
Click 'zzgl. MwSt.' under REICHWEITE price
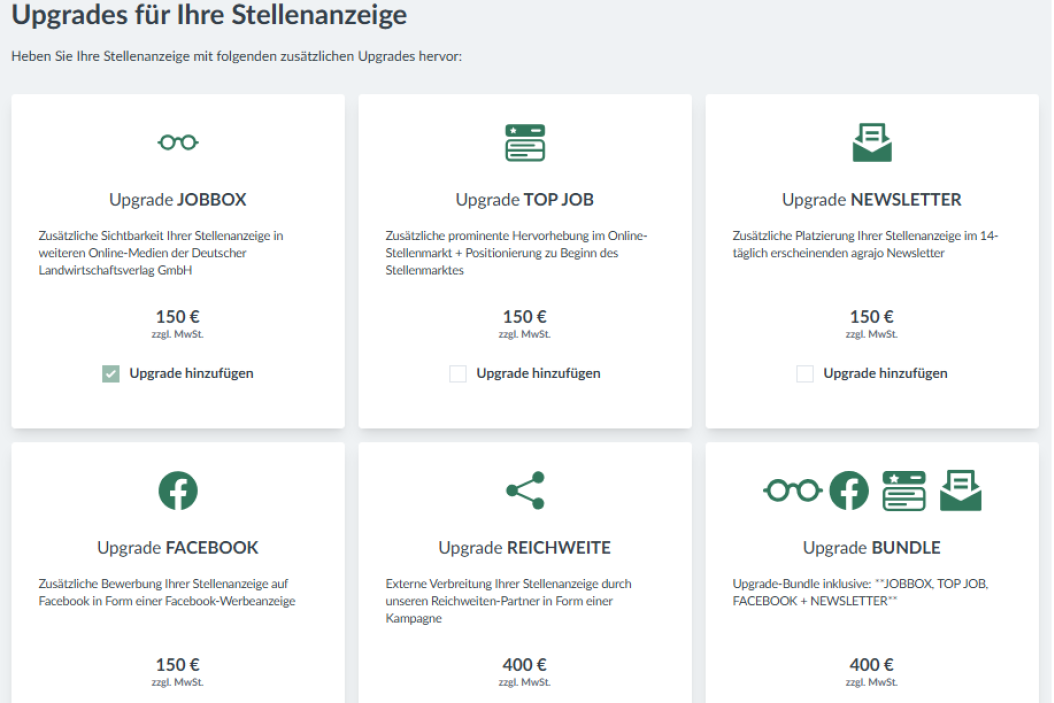(525, 683)
